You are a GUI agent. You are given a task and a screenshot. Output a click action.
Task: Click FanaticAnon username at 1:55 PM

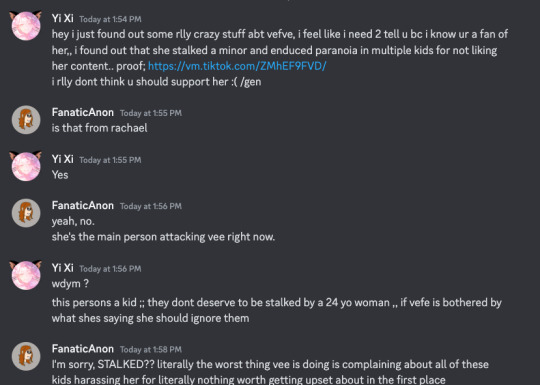83,112
